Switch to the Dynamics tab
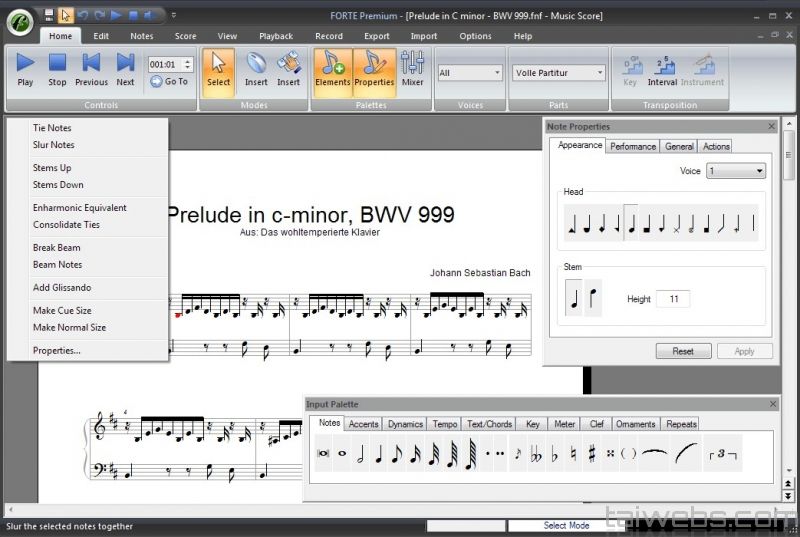800x537 pixels. coord(405,424)
